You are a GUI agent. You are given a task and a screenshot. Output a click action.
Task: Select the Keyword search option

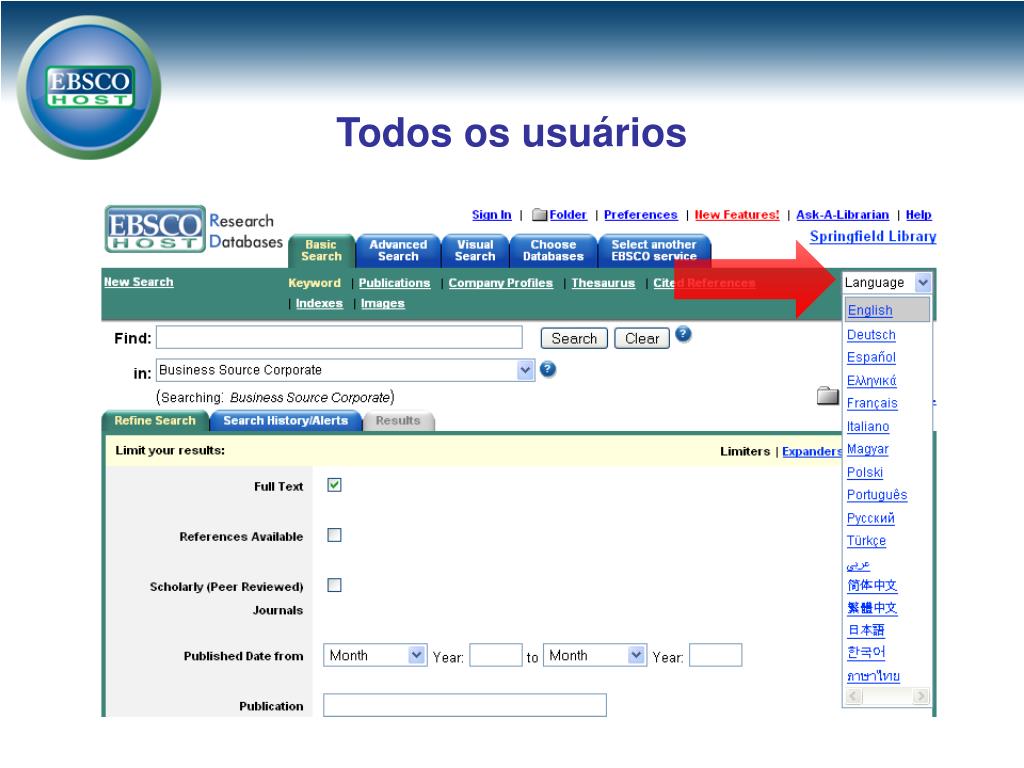click(314, 283)
